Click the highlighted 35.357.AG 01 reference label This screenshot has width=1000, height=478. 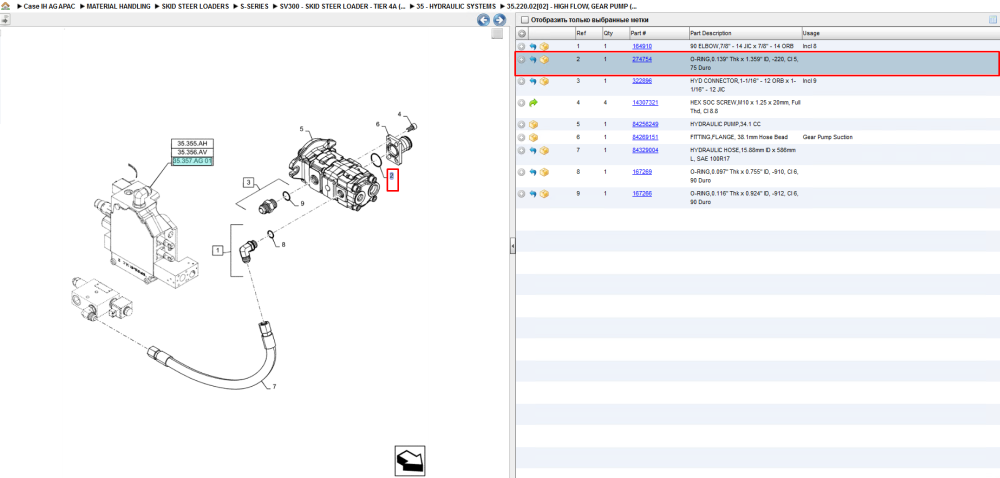[x=192, y=161]
